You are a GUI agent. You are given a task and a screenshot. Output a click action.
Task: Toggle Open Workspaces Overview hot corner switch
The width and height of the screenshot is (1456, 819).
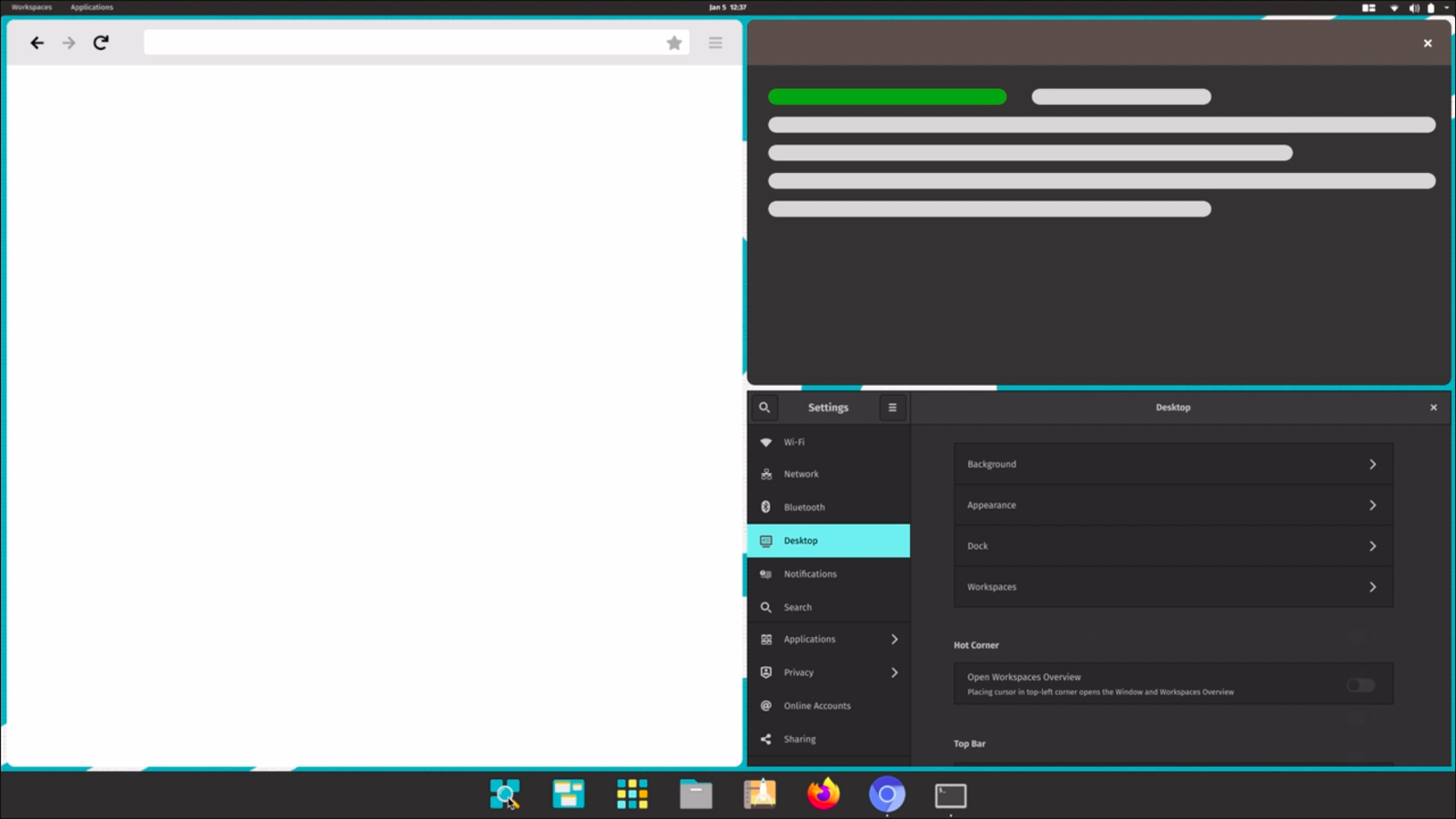[1360, 685]
